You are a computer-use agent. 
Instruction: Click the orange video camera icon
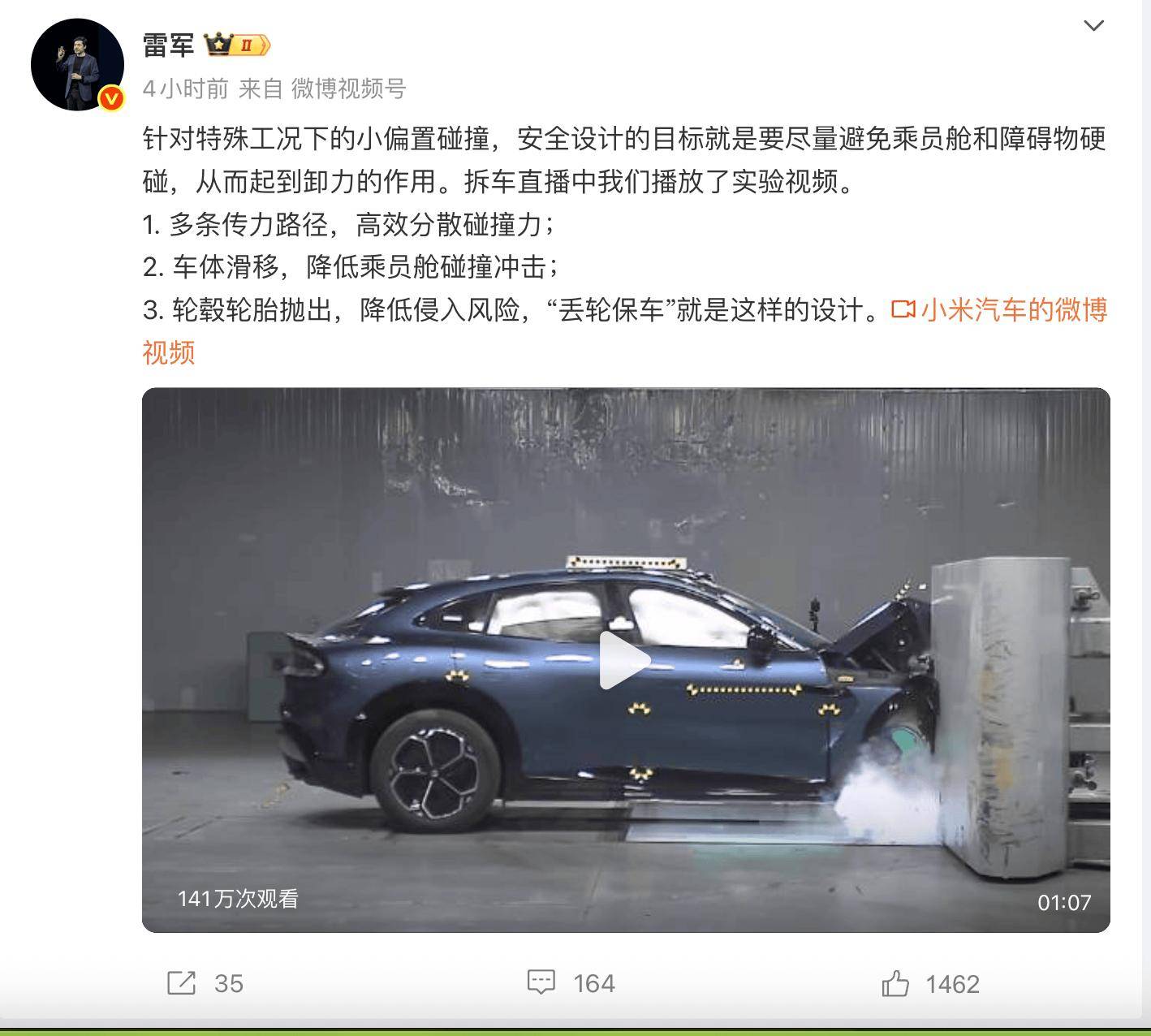click(903, 309)
